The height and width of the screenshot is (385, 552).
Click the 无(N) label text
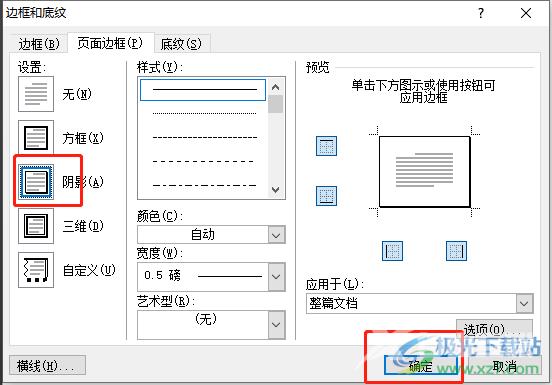77,94
